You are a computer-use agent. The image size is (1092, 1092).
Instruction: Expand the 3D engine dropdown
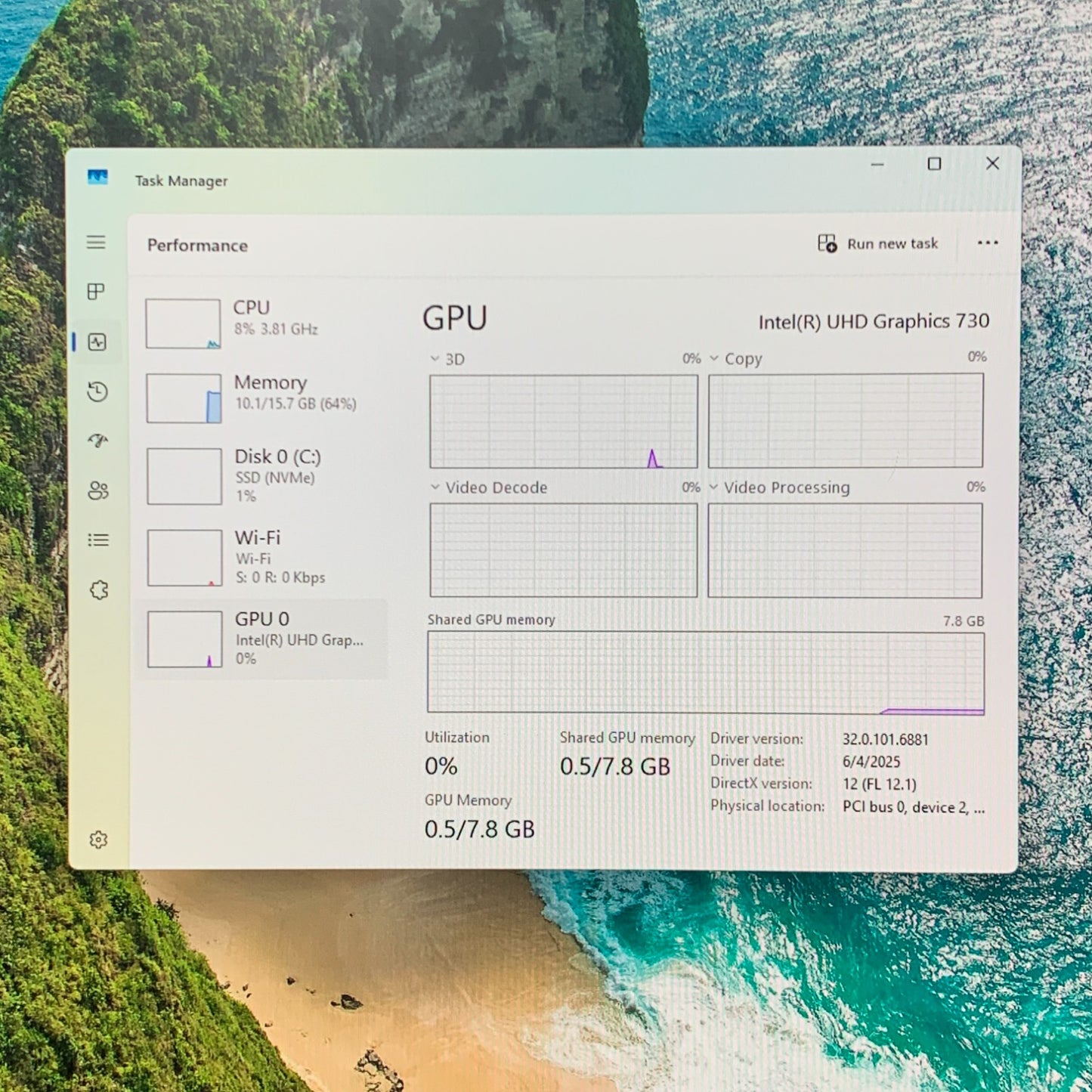click(x=435, y=359)
